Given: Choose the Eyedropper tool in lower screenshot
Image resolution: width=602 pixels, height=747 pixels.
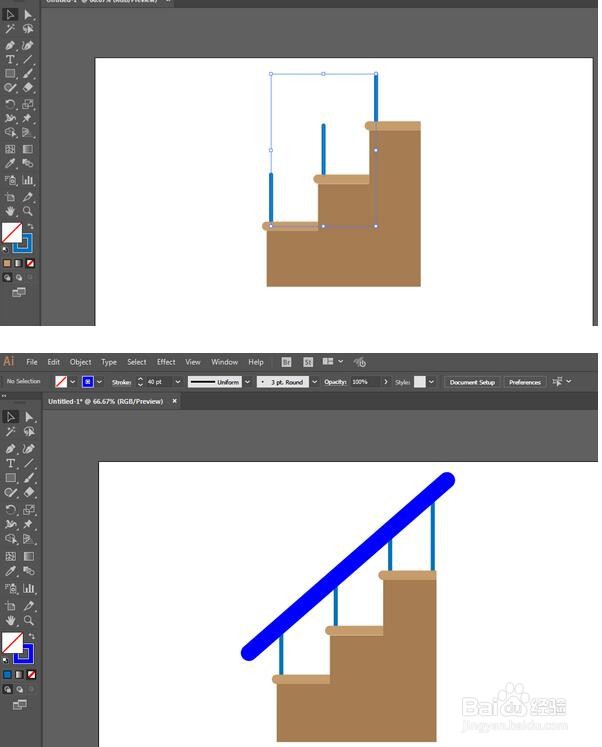Looking at the screenshot, I should 10,571.
